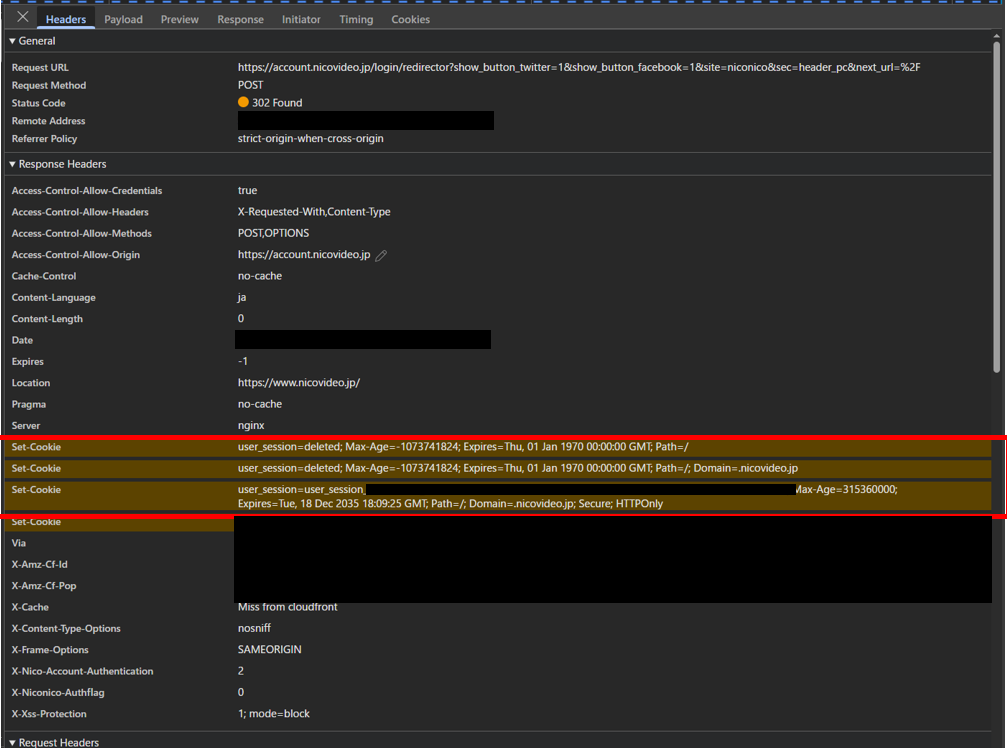The image size is (1007, 748).
Task: Open the Cookies tab
Action: tap(410, 19)
